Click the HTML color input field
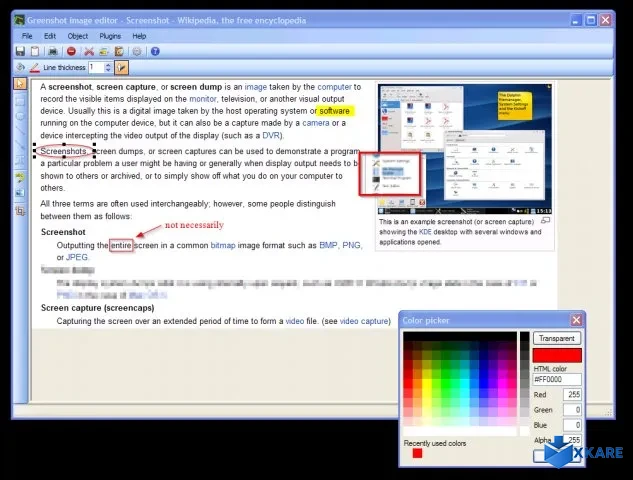Image resolution: width=633 pixels, height=480 pixels. pos(557,380)
